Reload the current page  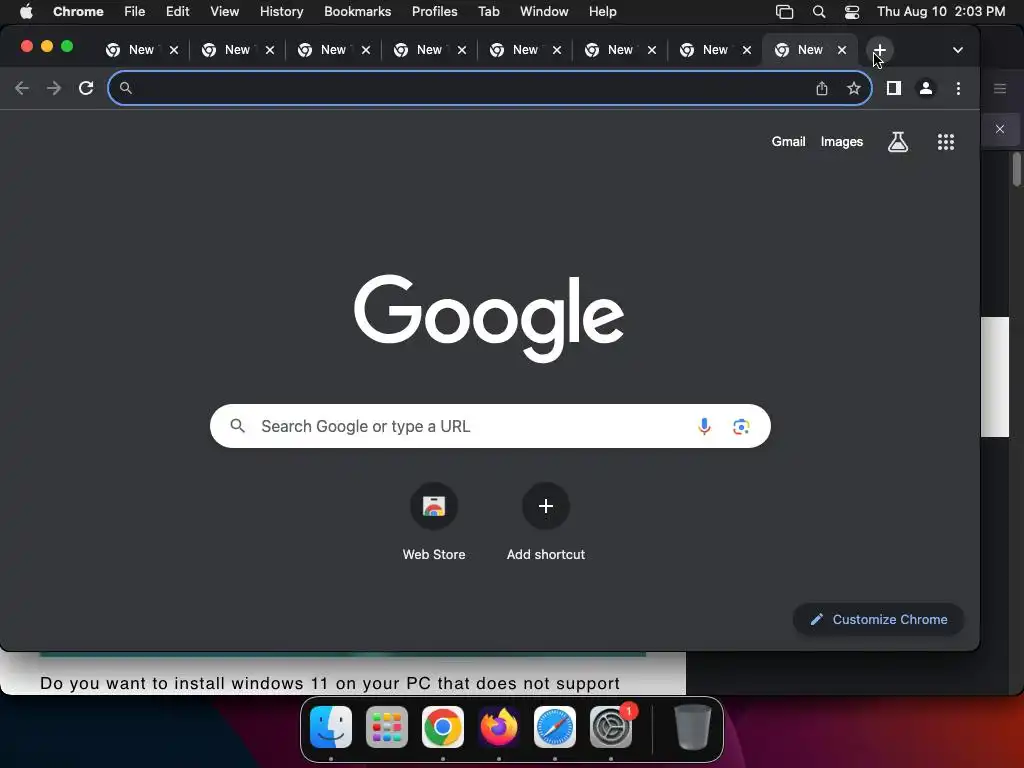click(86, 88)
